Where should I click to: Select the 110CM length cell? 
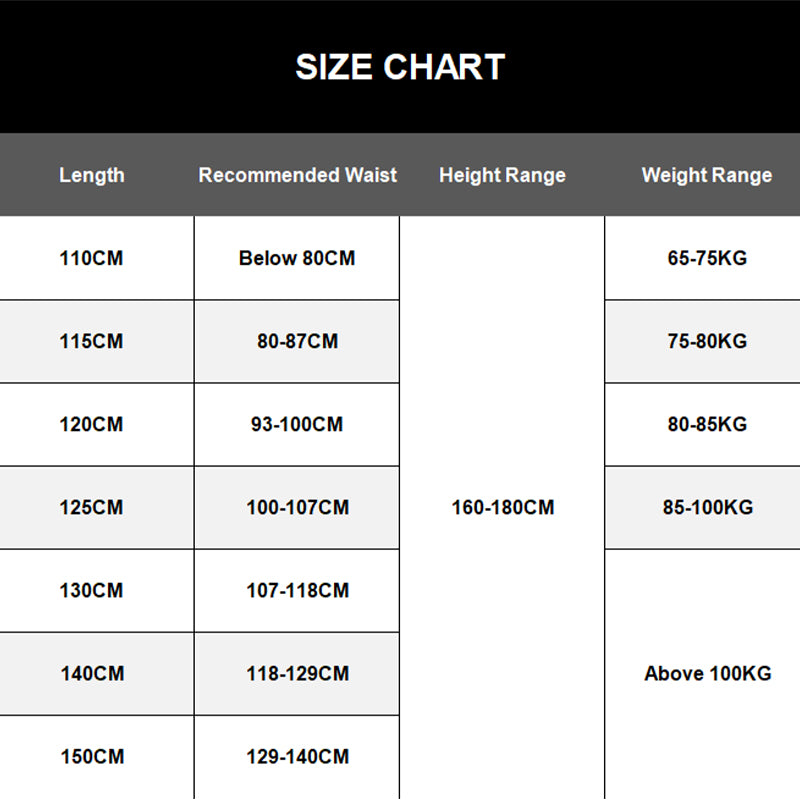92,258
